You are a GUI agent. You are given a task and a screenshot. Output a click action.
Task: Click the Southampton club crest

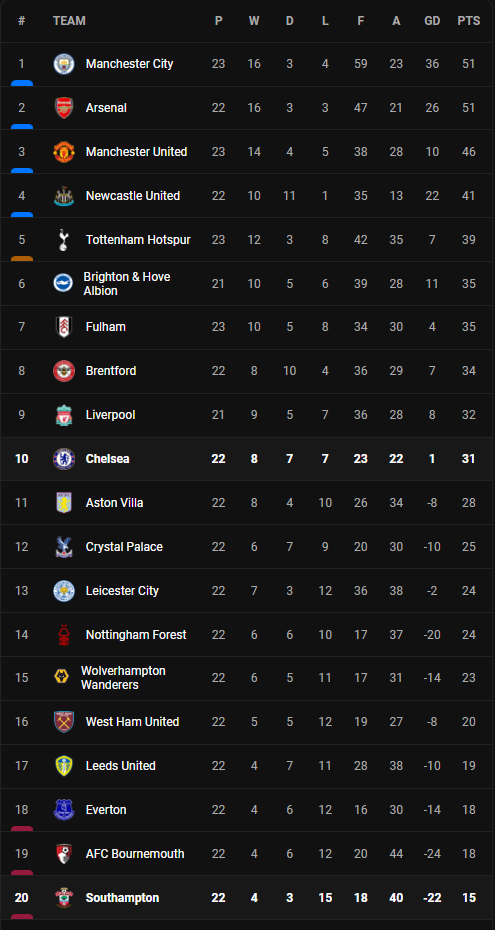(63, 897)
